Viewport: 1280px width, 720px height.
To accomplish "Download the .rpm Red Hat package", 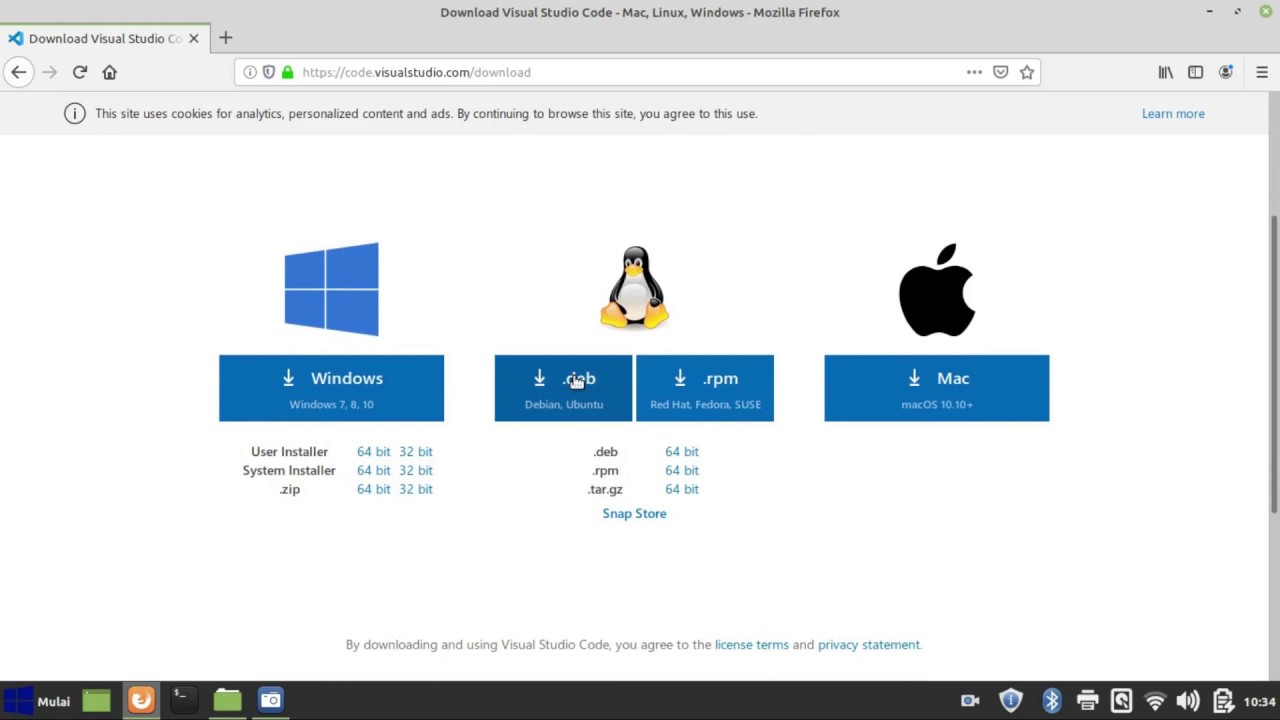I will (x=705, y=388).
